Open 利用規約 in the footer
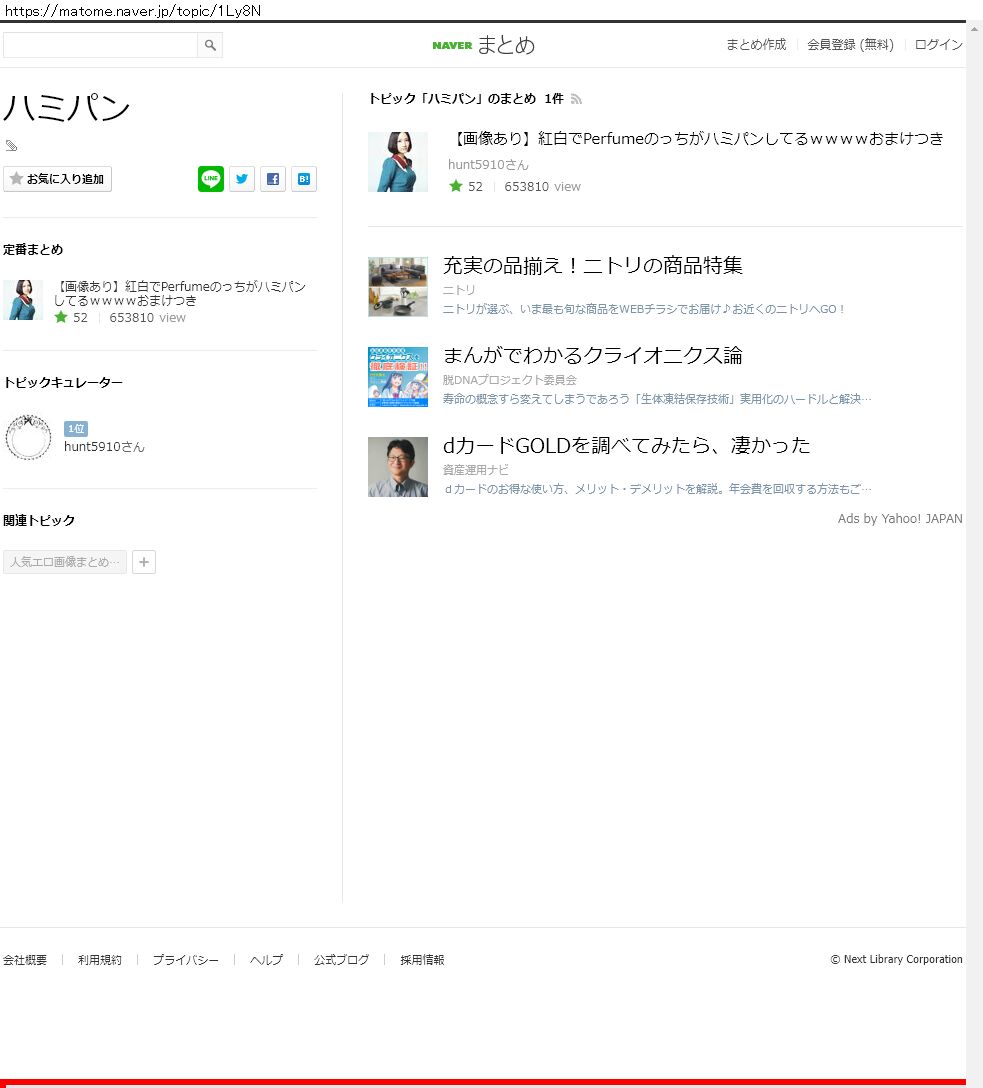 100,960
